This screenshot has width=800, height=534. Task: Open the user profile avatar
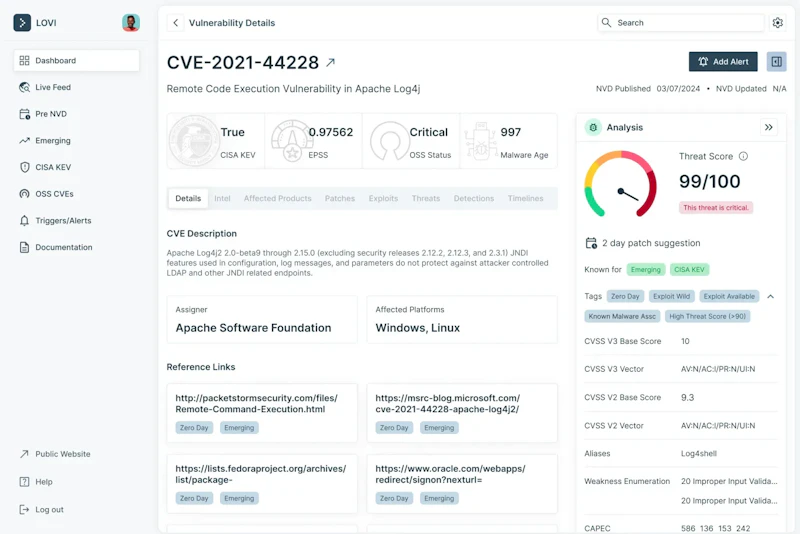(x=131, y=23)
